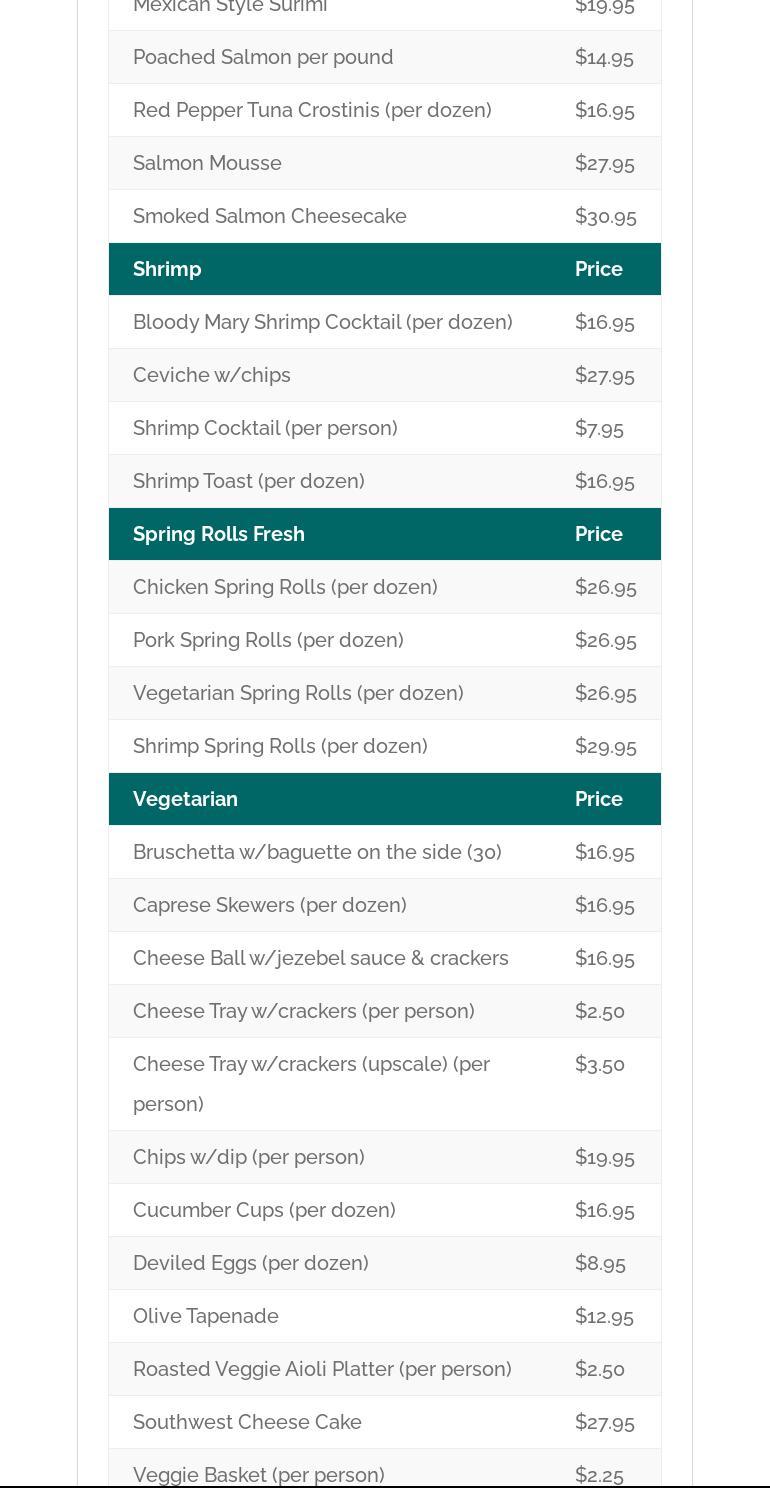
Task: Select Cheese Ball w/jezebel sauce row
Action: (x=320, y=958)
